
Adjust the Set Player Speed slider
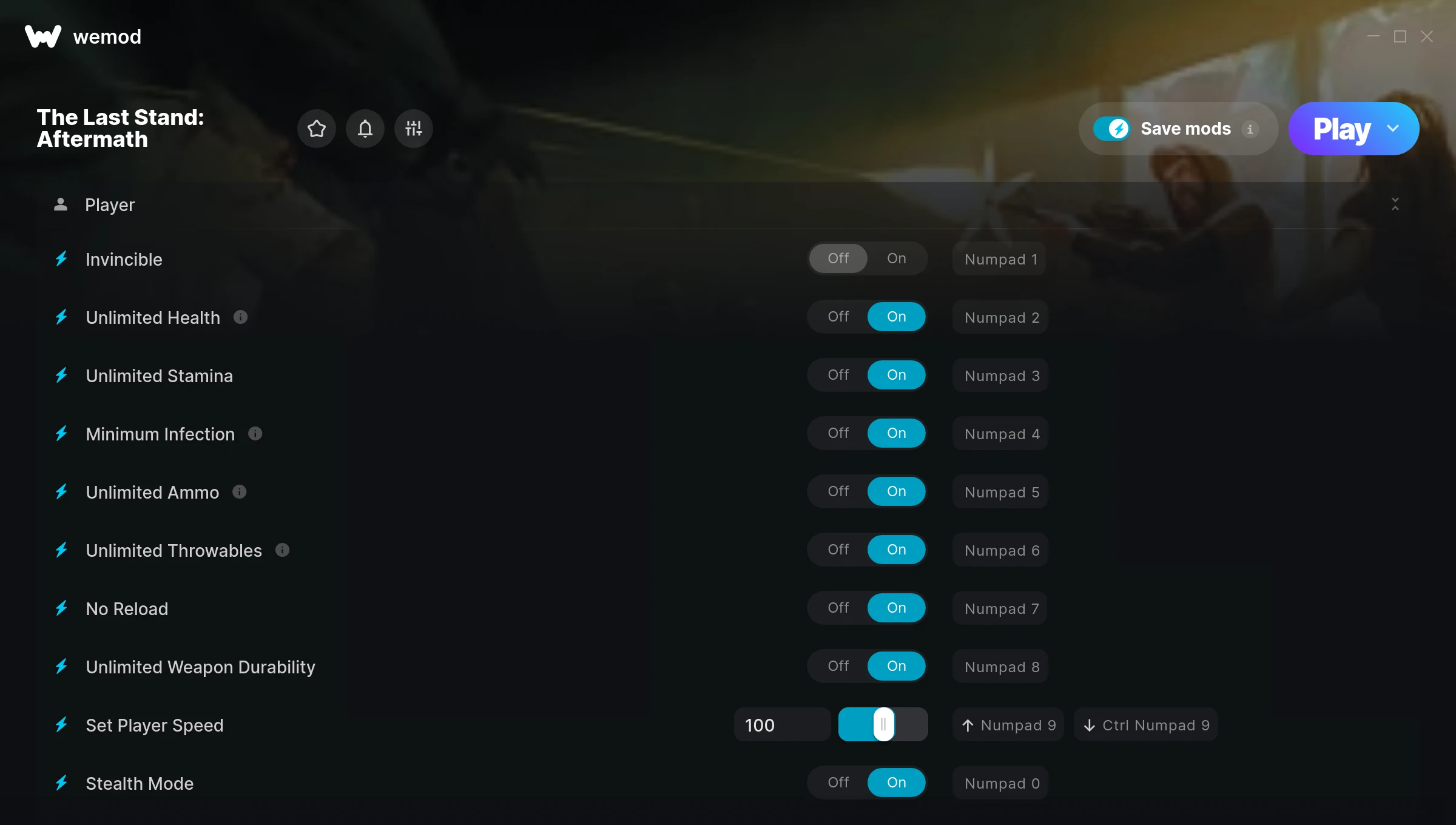883,725
